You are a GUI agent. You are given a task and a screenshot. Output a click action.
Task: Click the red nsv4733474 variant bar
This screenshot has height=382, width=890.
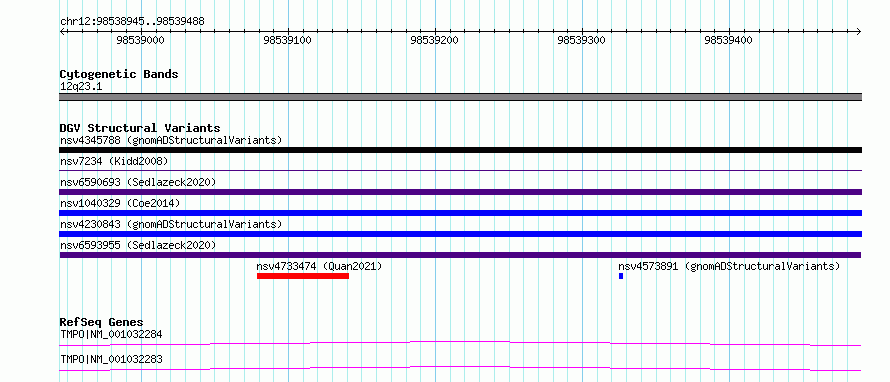coord(303,276)
